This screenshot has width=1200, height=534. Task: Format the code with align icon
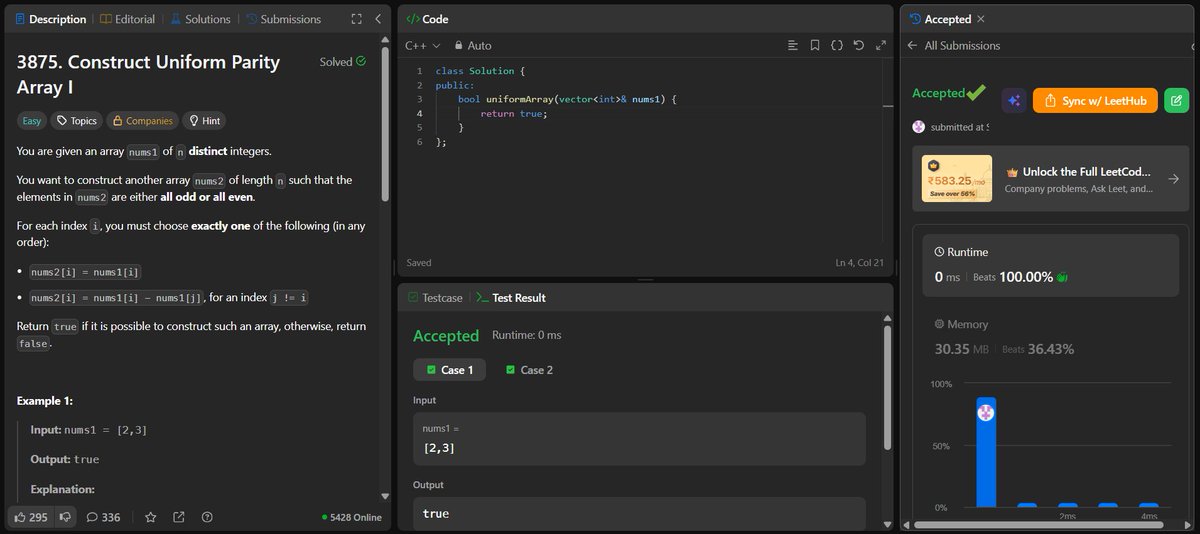click(x=793, y=45)
